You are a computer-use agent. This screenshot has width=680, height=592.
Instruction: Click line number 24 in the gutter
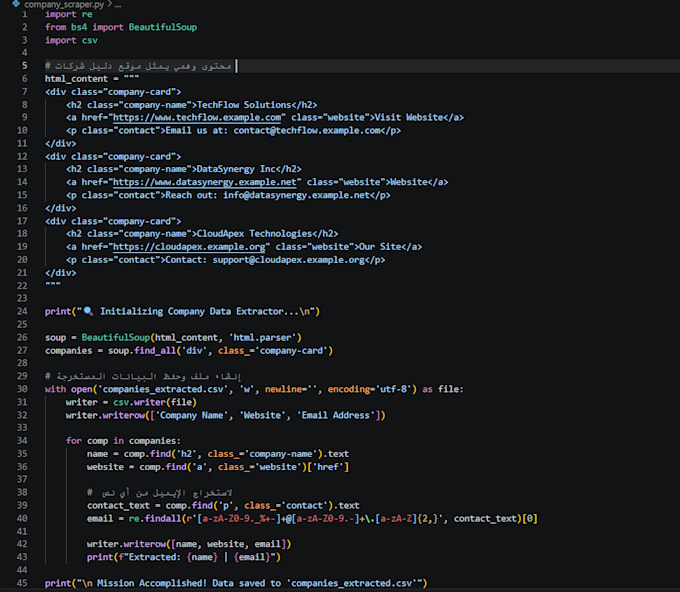tap(22, 311)
